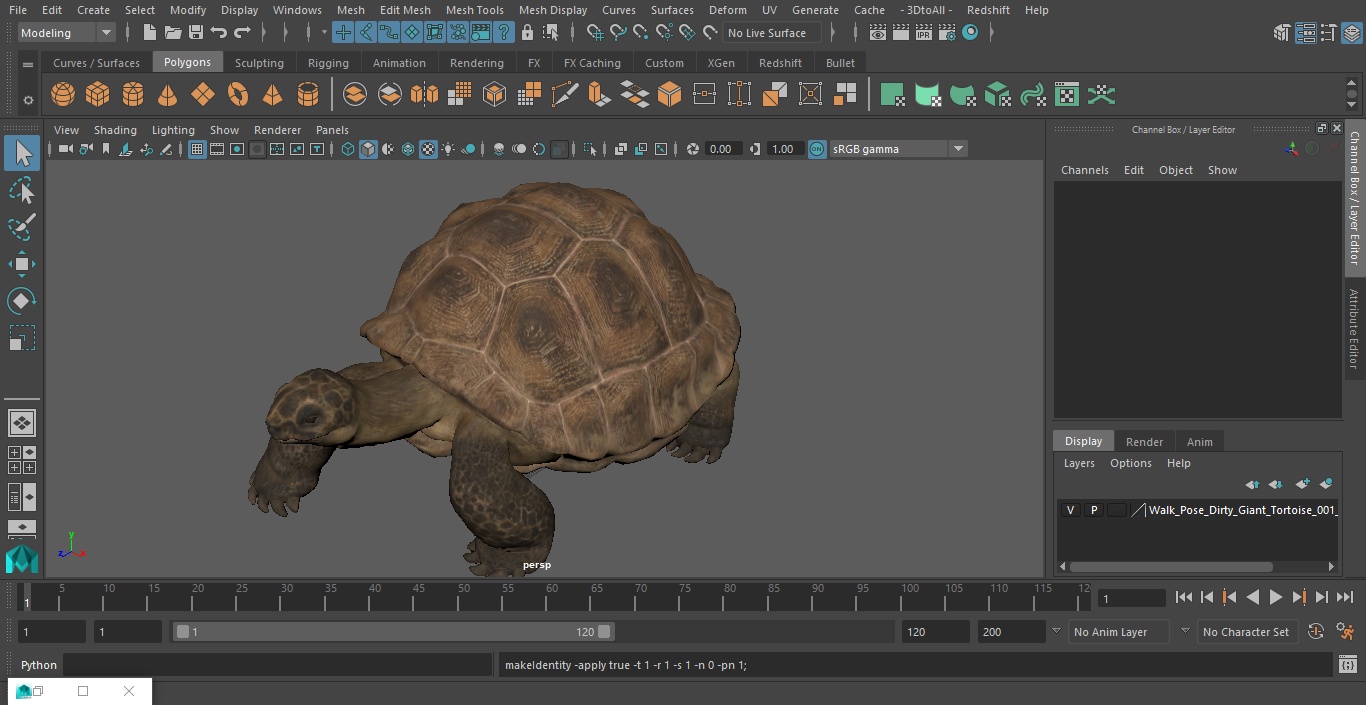Viewport: 1366px width, 705px height.
Task: Switch to the Sculpting shelf tab
Action: pos(259,63)
